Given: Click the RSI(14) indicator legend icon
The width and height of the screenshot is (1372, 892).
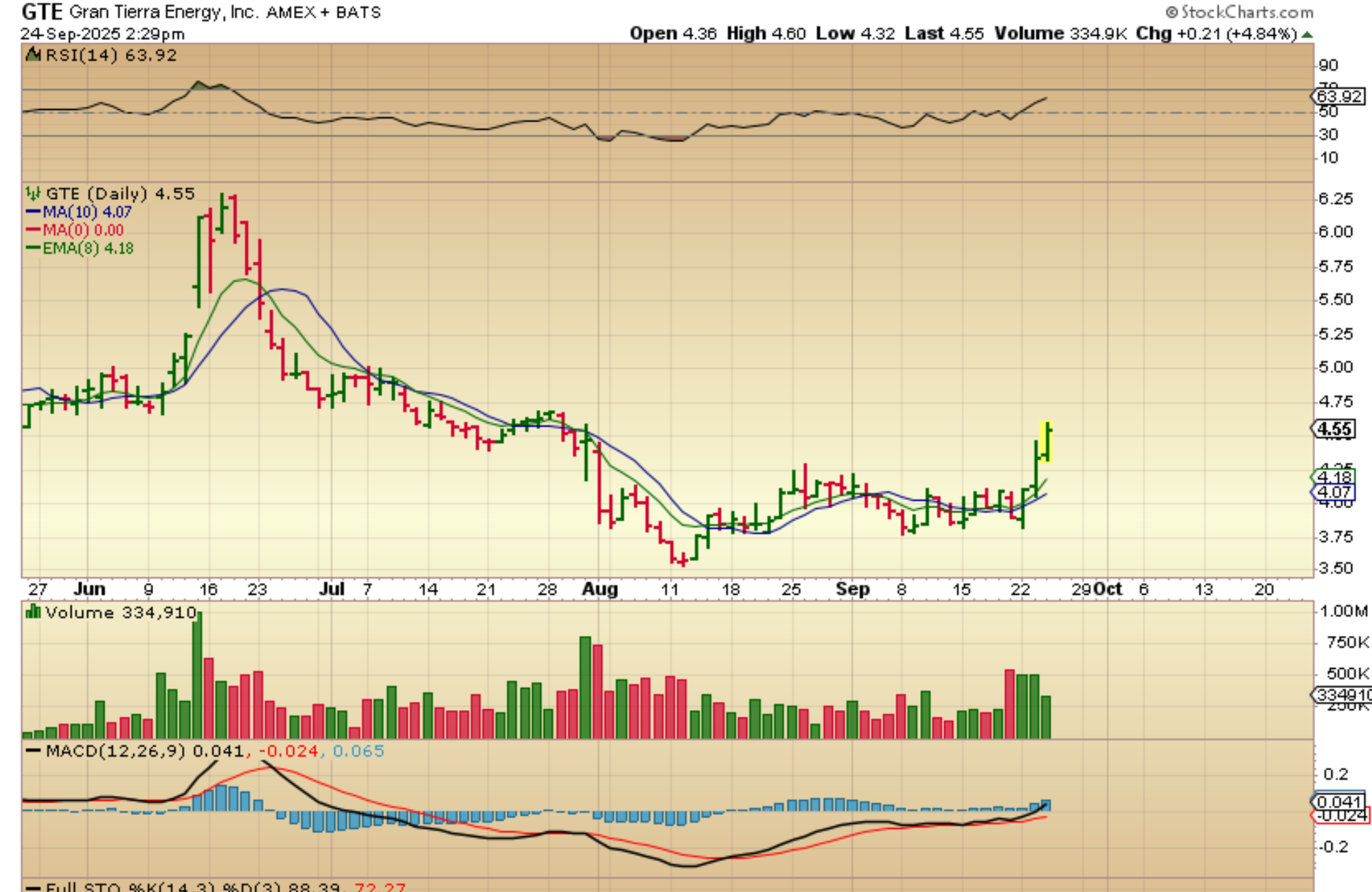Looking at the screenshot, I should 32,55.
